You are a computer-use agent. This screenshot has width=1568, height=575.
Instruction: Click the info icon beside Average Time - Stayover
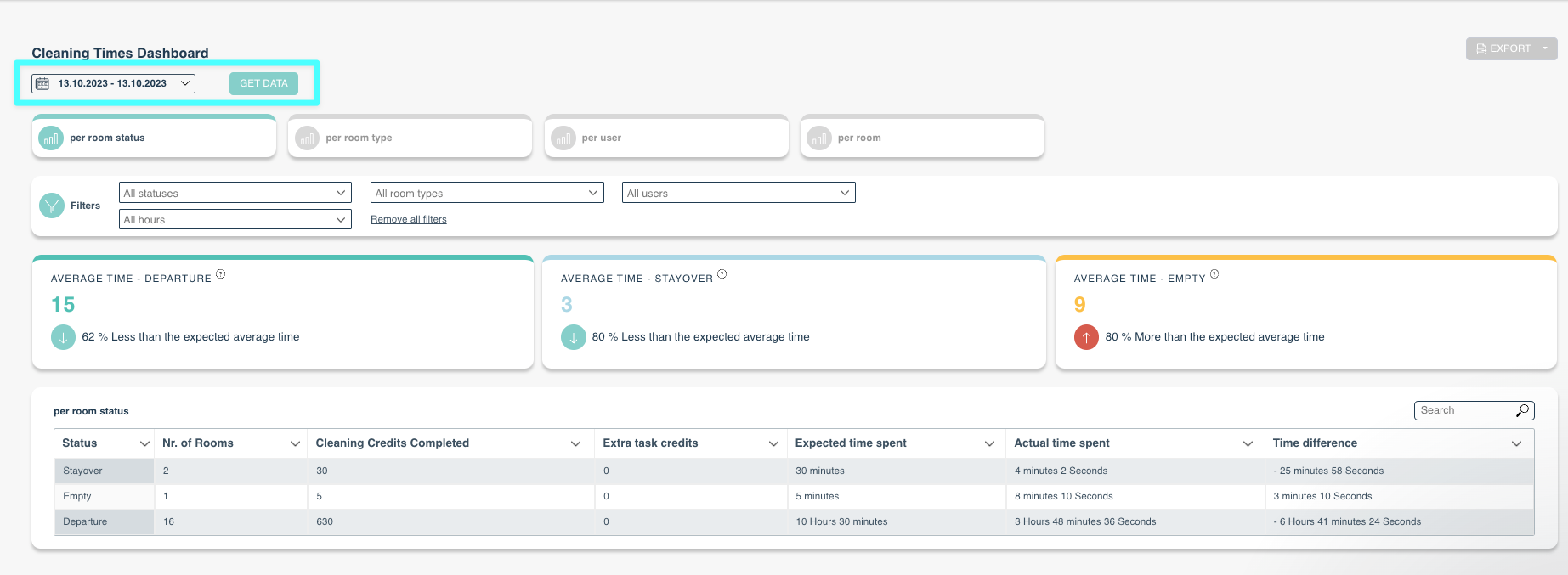point(722,274)
